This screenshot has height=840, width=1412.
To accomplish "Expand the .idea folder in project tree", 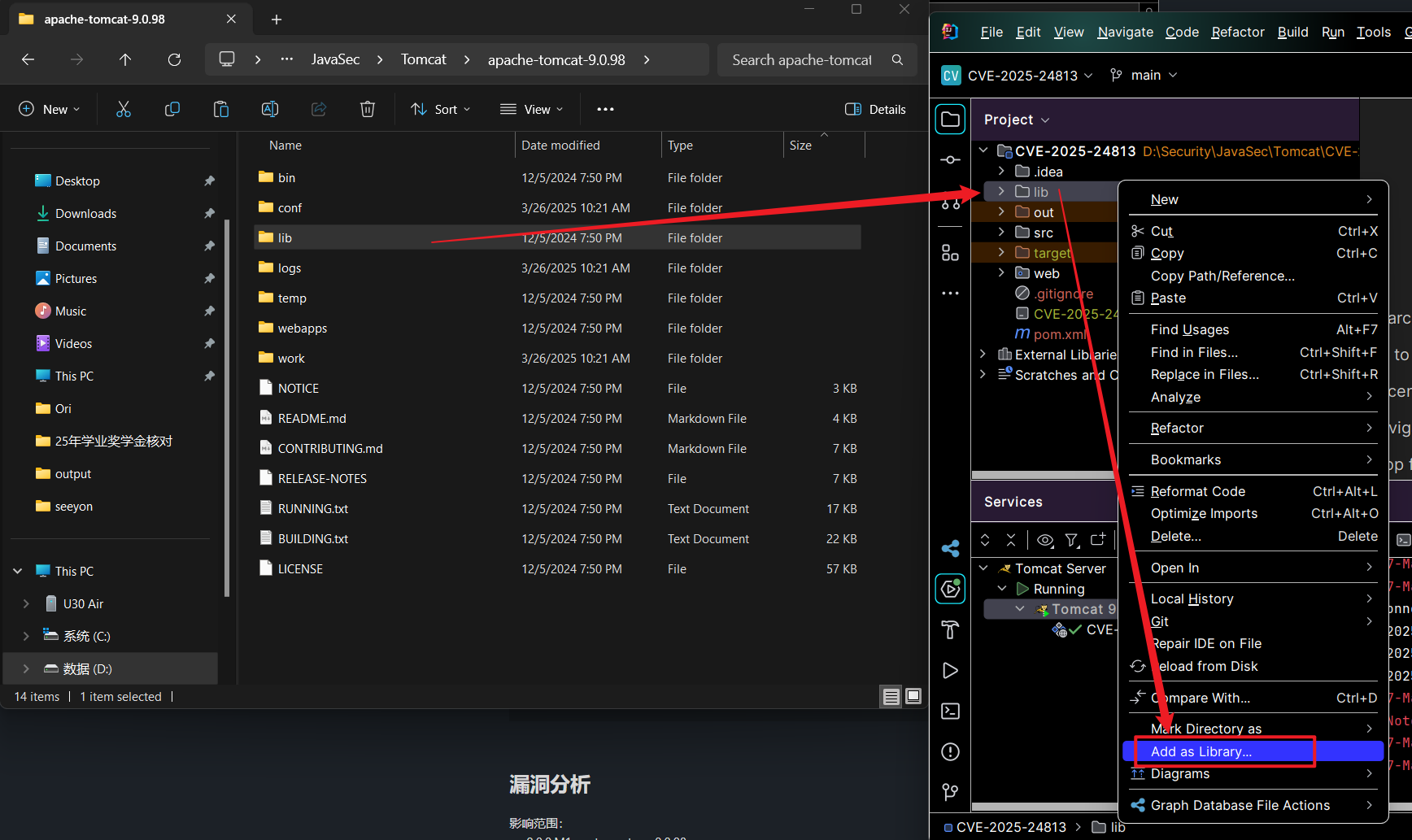I will 1001,172.
